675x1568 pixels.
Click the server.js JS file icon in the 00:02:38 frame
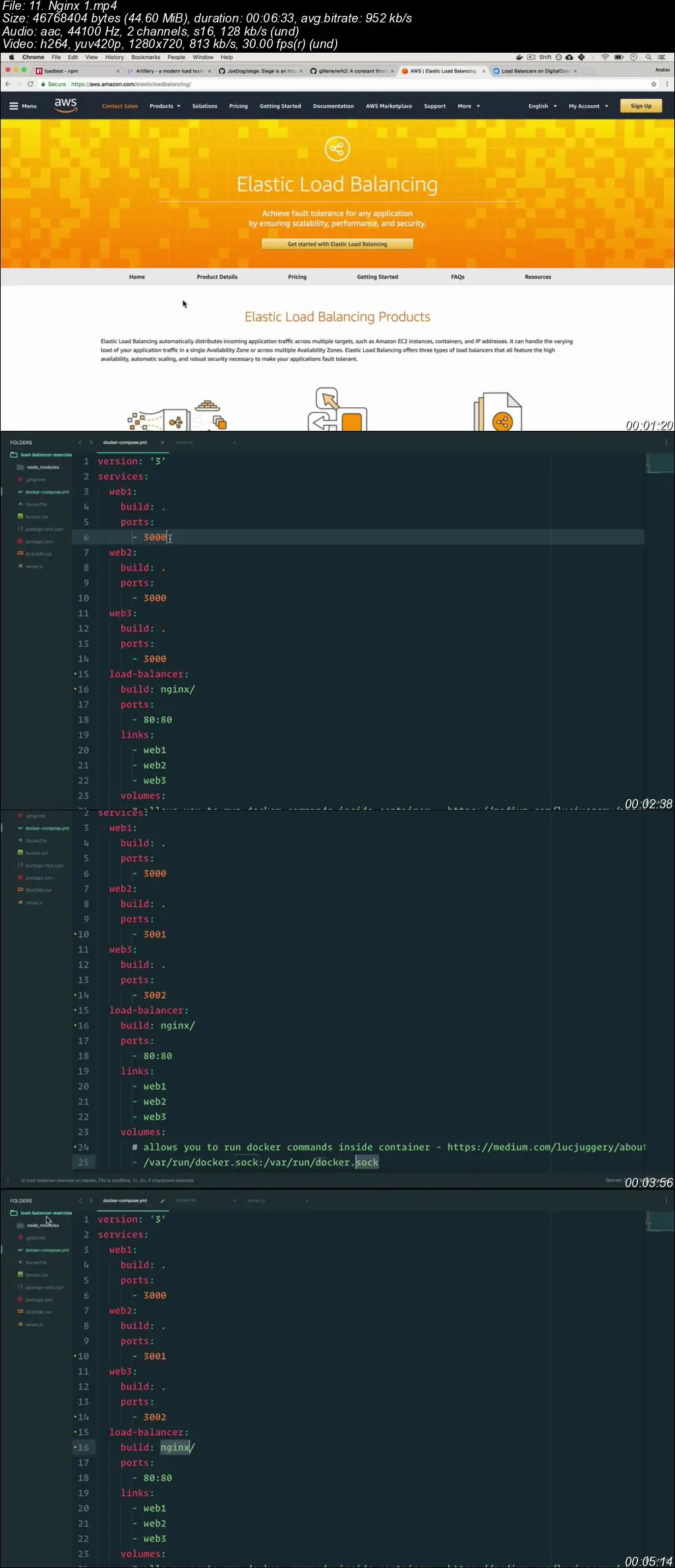[20, 566]
